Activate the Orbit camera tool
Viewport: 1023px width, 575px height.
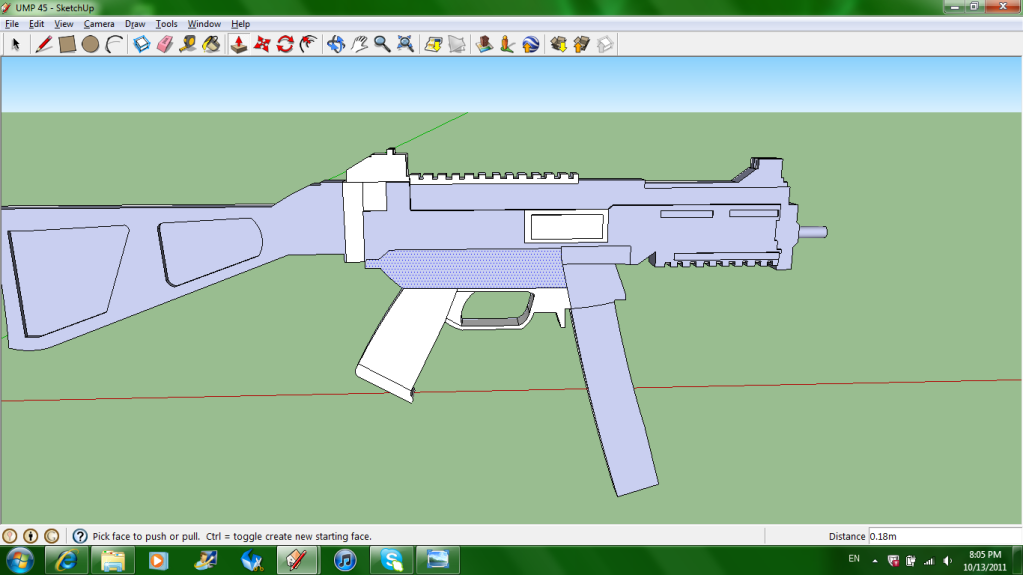click(336, 44)
